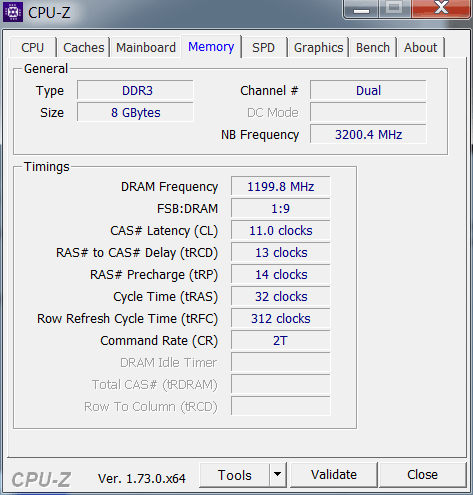The image size is (473, 495).
Task: Click the 3200.4 MHz NB Frequency value
Action: pos(368,135)
